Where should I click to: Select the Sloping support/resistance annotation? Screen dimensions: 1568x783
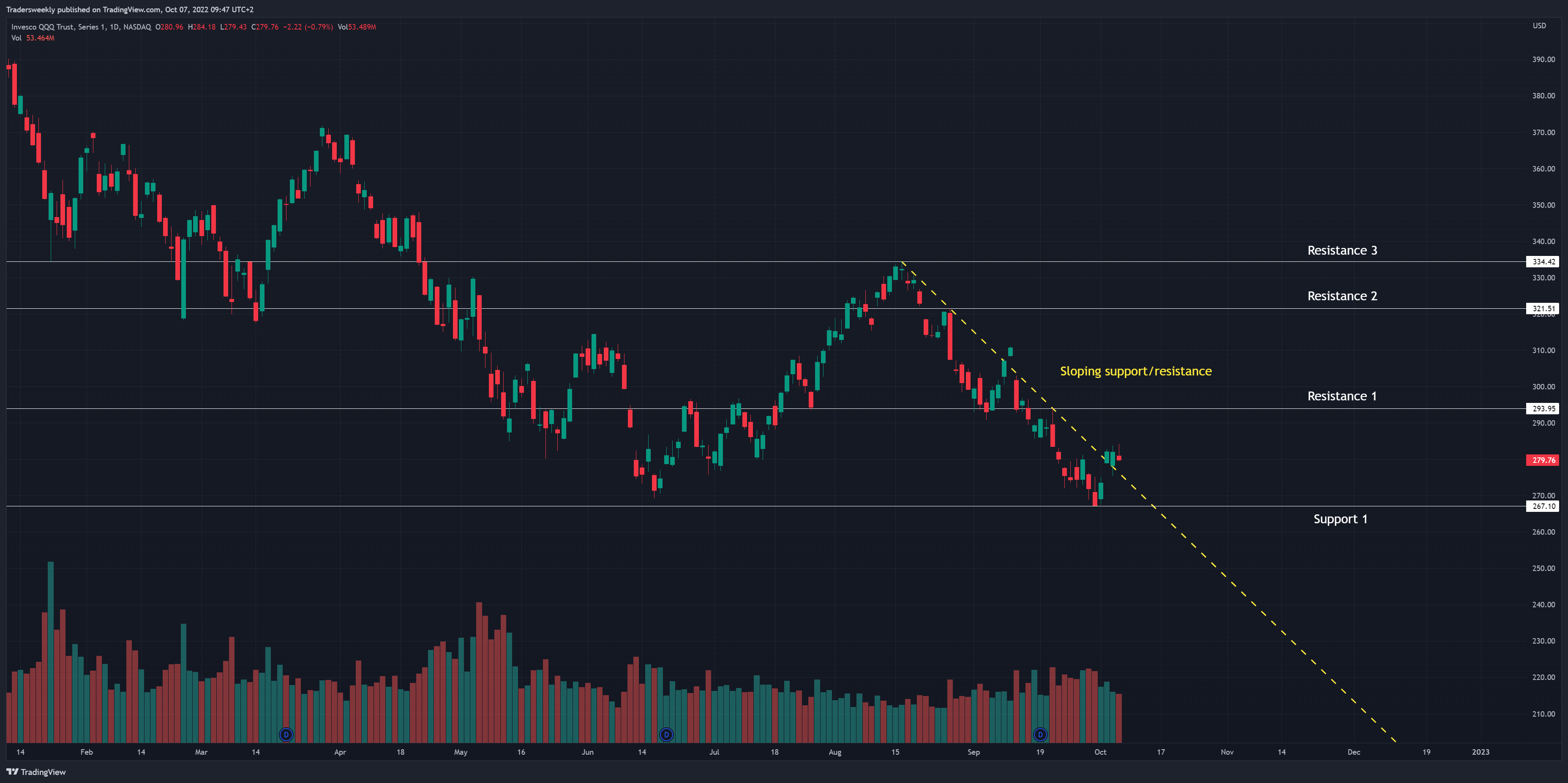(x=1136, y=371)
